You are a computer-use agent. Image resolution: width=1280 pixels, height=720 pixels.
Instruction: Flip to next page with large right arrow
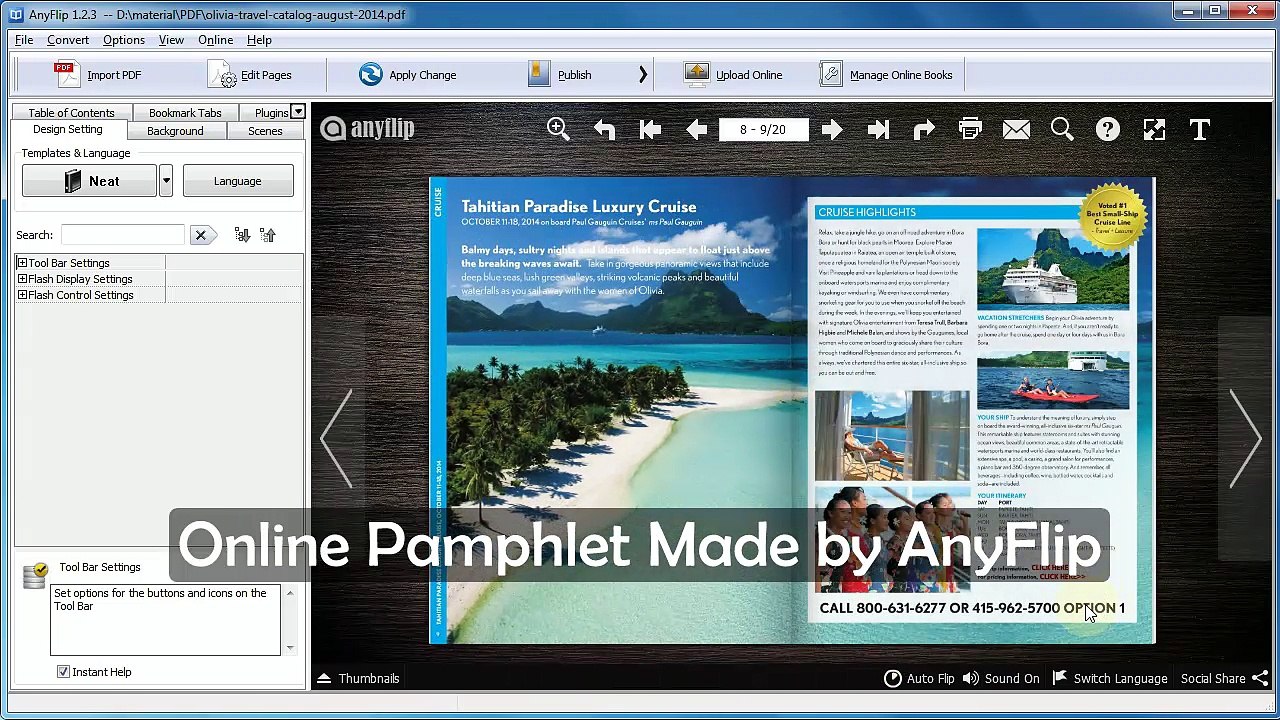[x=1246, y=438]
